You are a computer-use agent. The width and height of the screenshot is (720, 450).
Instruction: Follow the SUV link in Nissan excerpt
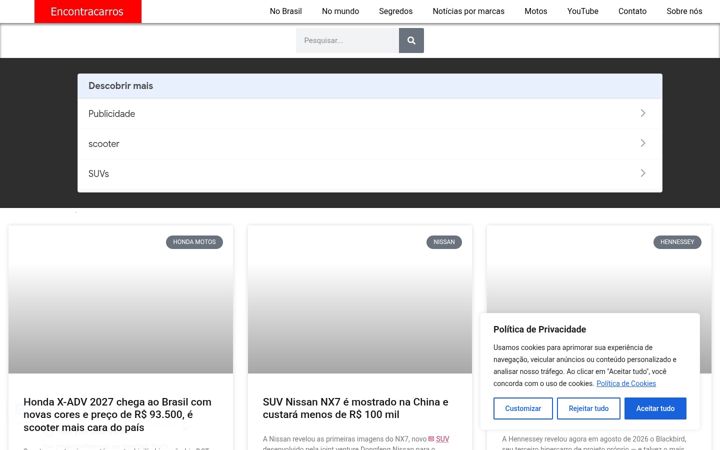click(442, 439)
